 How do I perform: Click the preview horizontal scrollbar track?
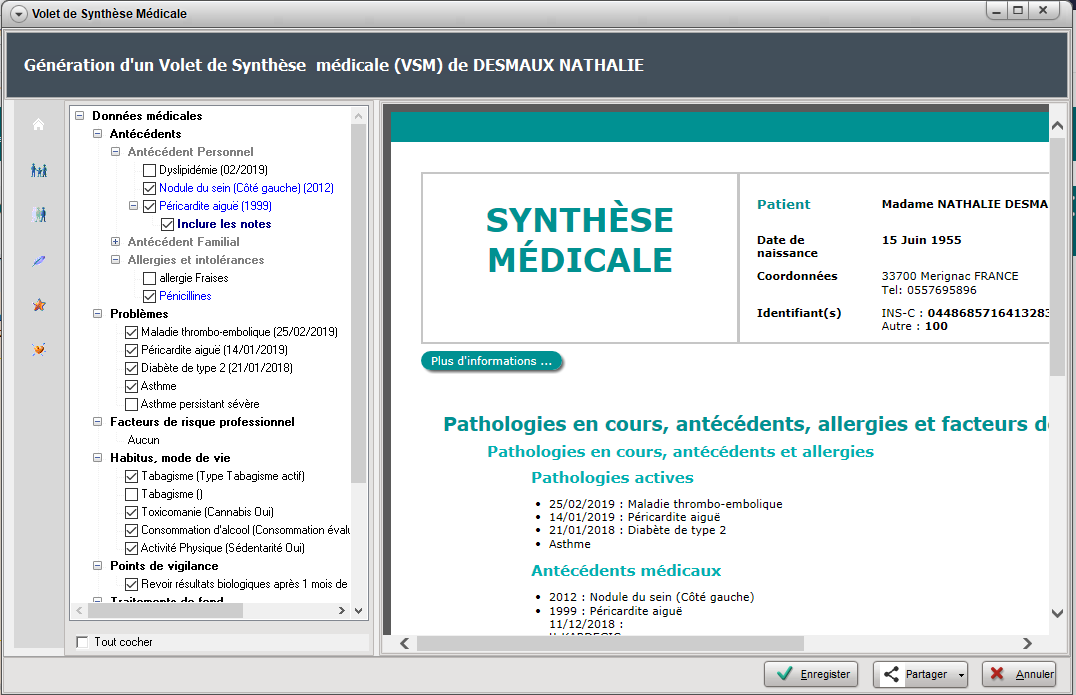tap(900, 643)
